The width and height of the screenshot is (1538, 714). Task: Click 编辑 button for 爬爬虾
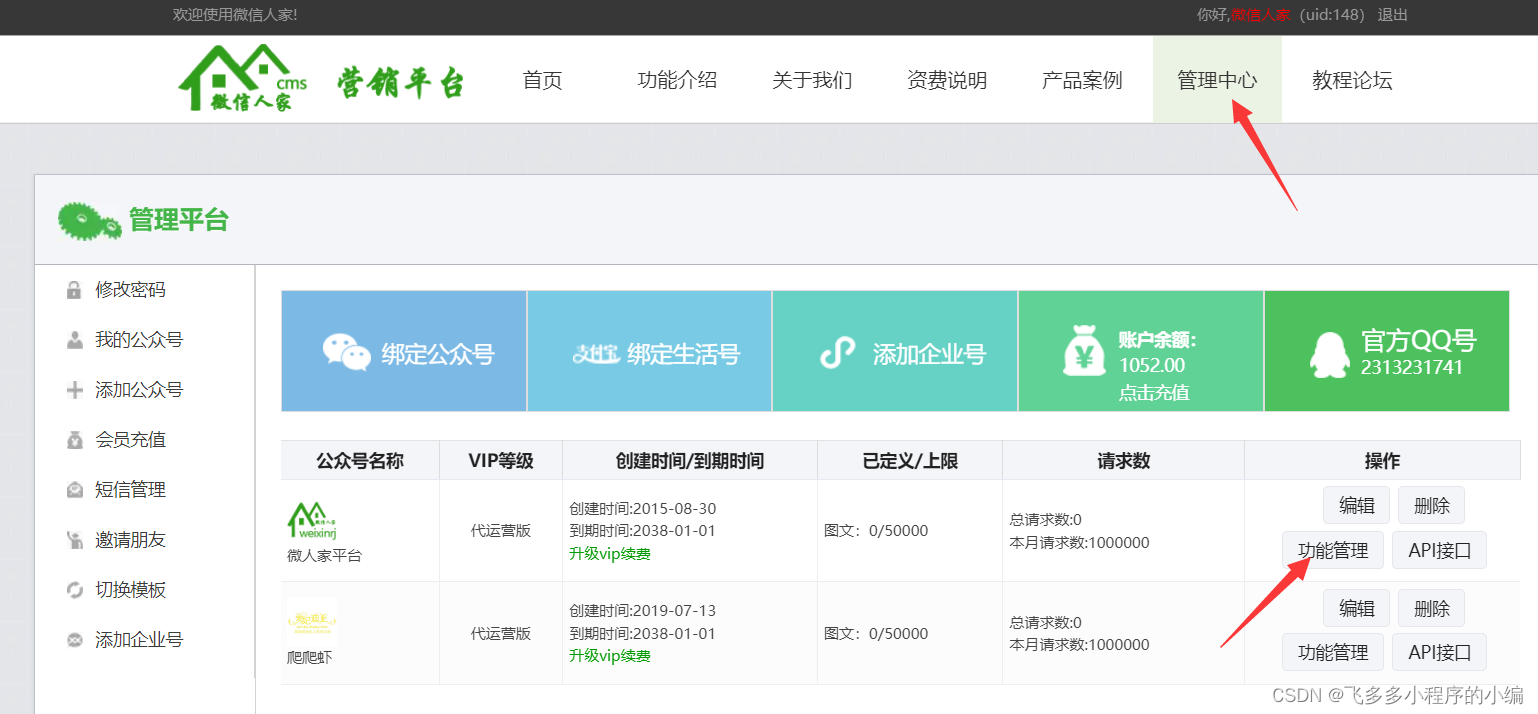click(1357, 608)
